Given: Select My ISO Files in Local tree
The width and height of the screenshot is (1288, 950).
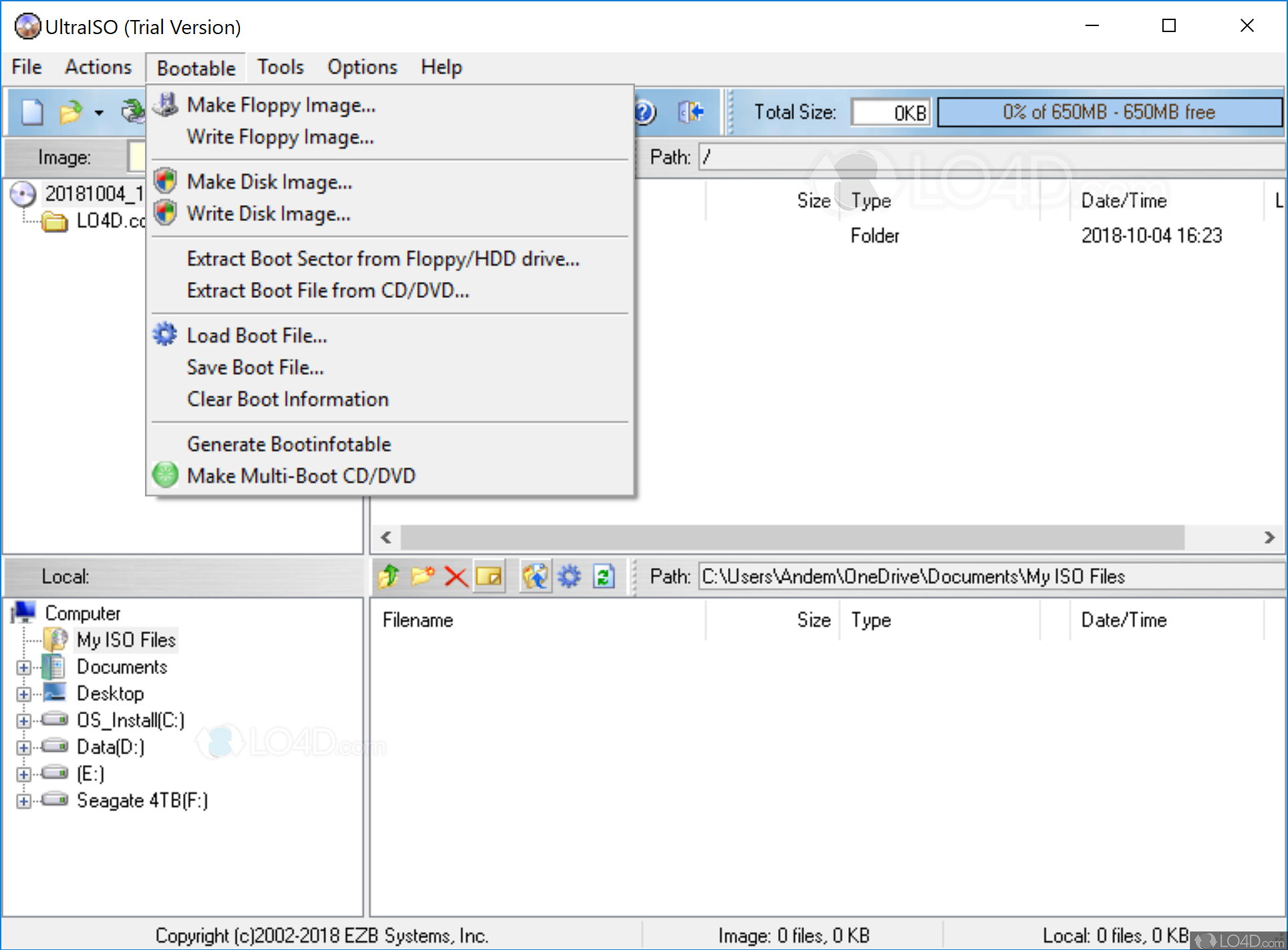Looking at the screenshot, I should [126, 640].
